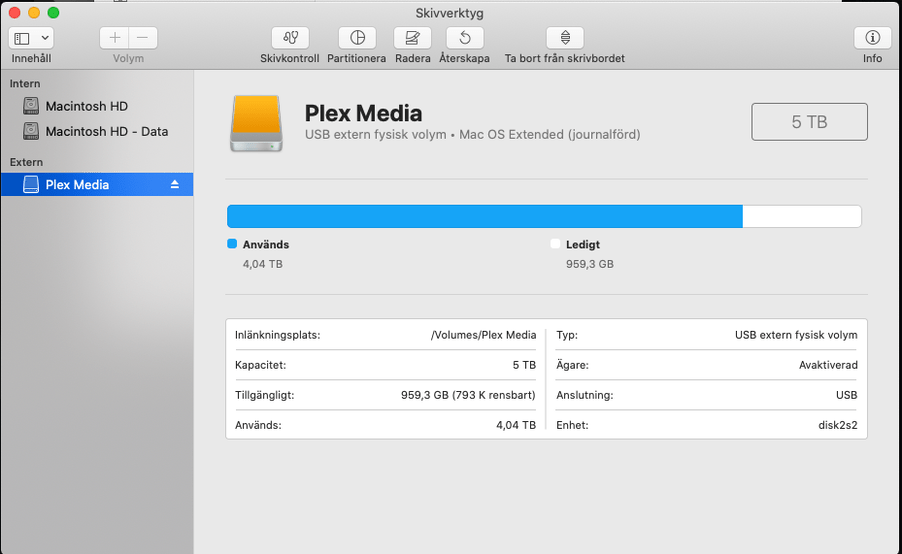Click '959,3 GB (793 K rensbart)' value
Screen dimensions: 902x554
point(468,395)
